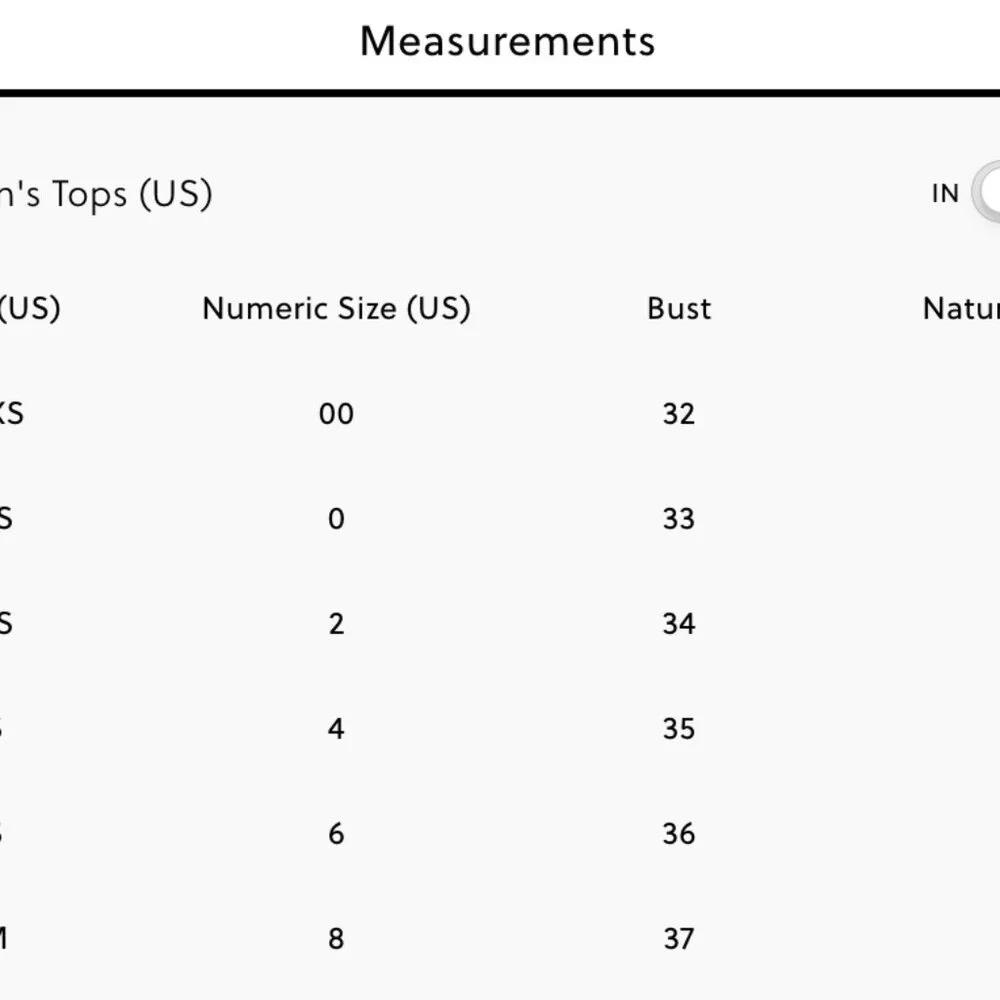
Task: Select the Tops (US) heading
Action: [106, 194]
